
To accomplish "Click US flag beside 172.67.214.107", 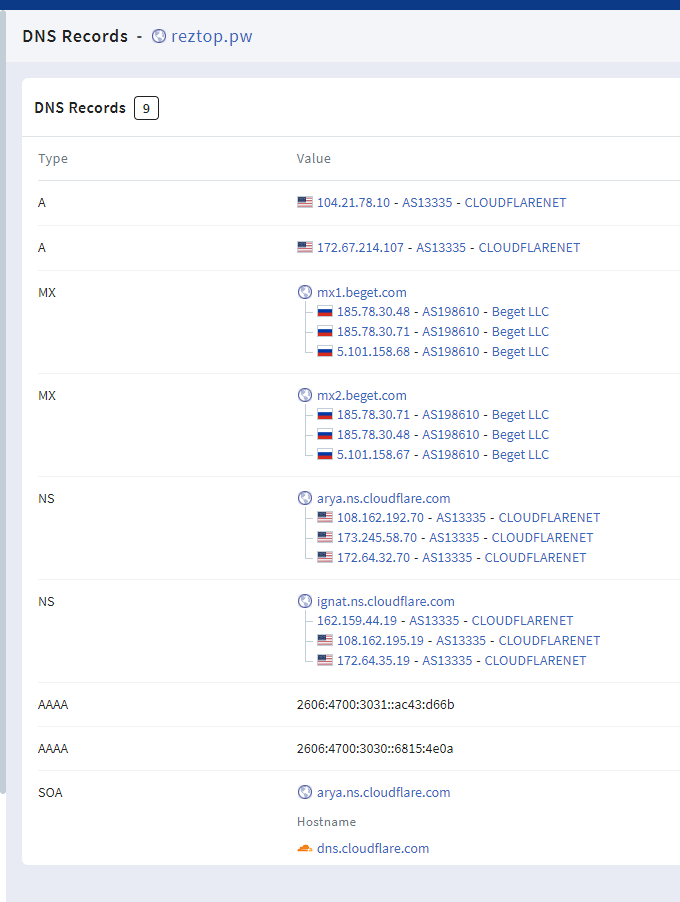I will tap(305, 247).
